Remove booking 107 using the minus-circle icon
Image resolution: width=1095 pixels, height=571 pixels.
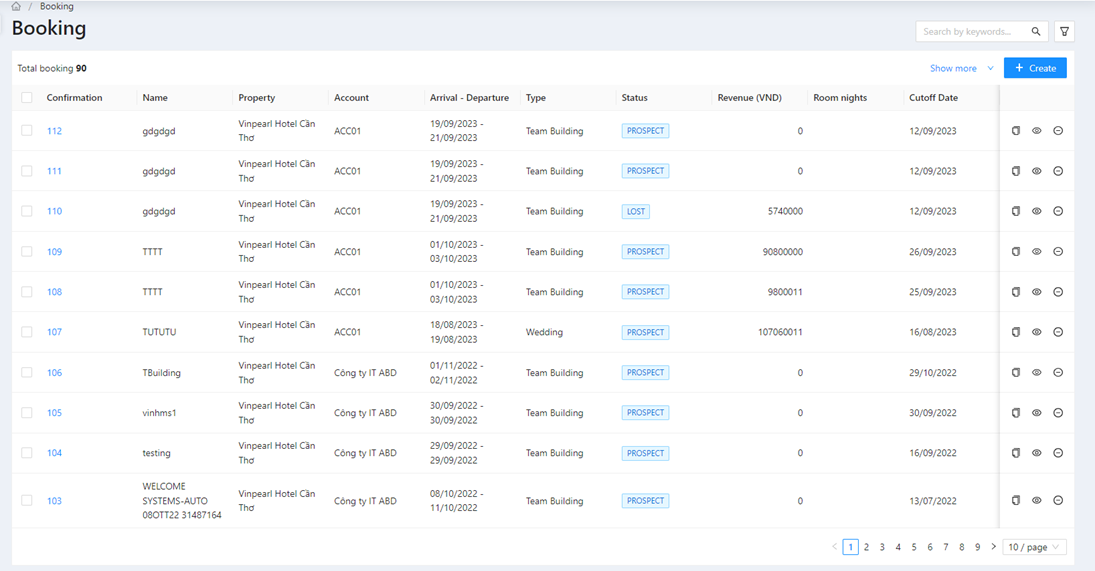(1058, 332)
